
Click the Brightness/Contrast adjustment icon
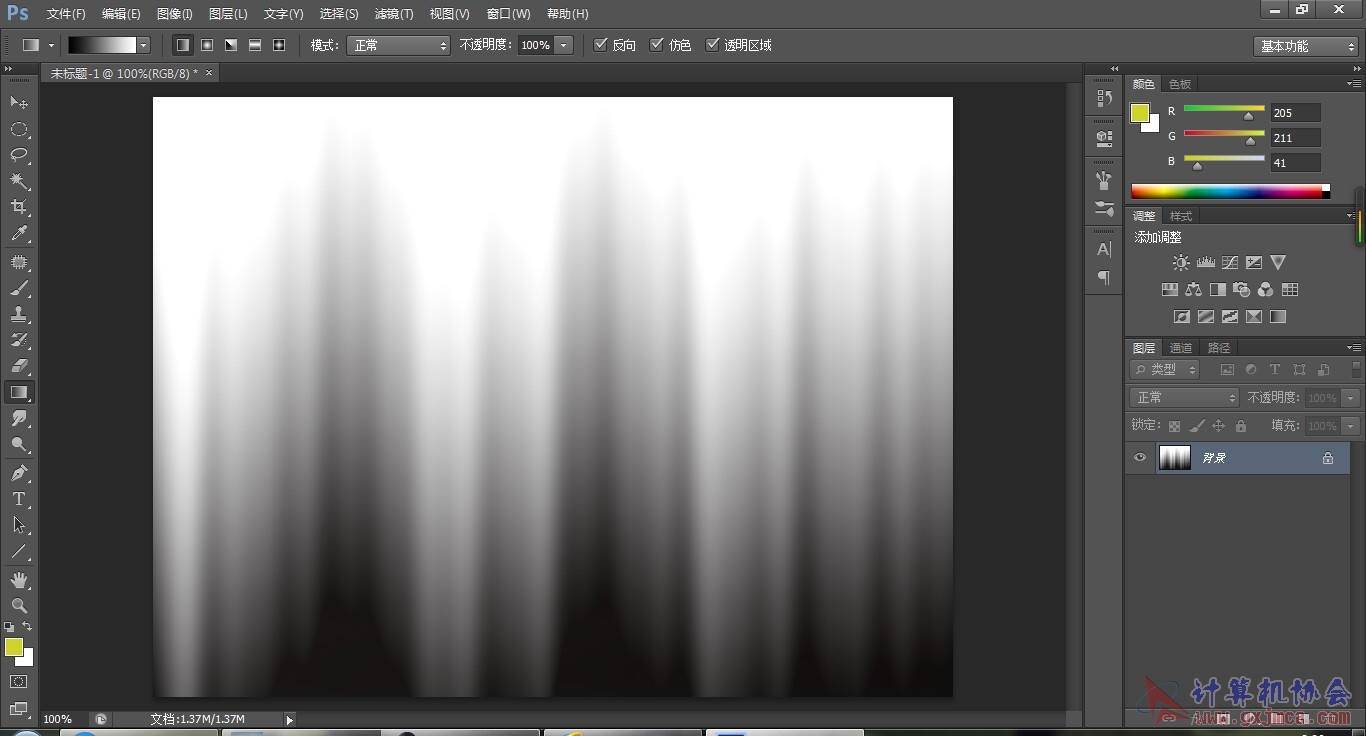pyautogui.click(x=1181, y=263)
